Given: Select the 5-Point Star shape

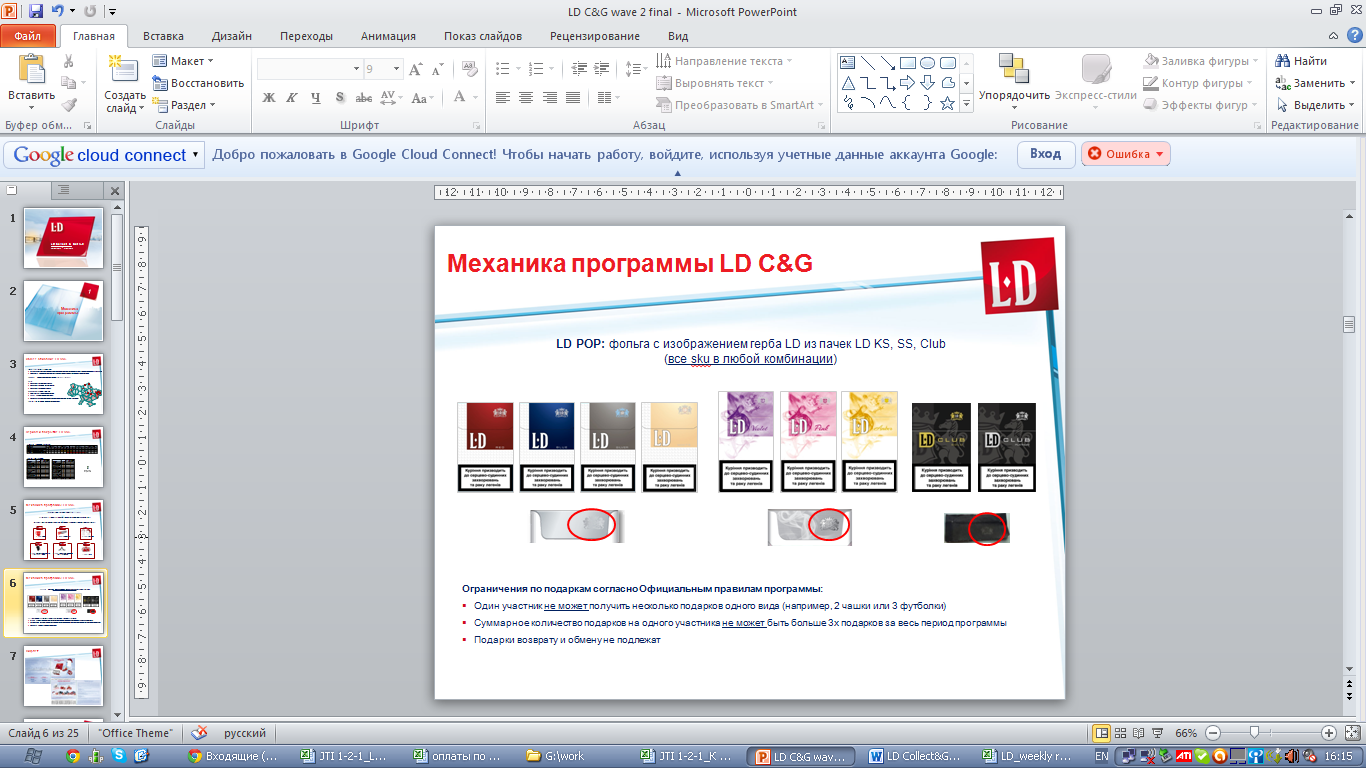Looking at the screenshot, I should [948, 103].
